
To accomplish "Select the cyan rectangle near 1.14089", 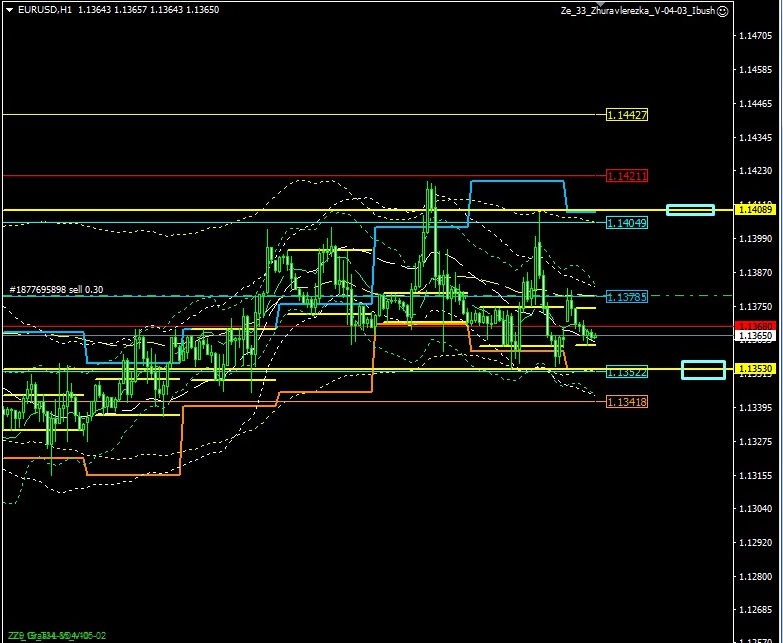I will (x=690, y=209).
